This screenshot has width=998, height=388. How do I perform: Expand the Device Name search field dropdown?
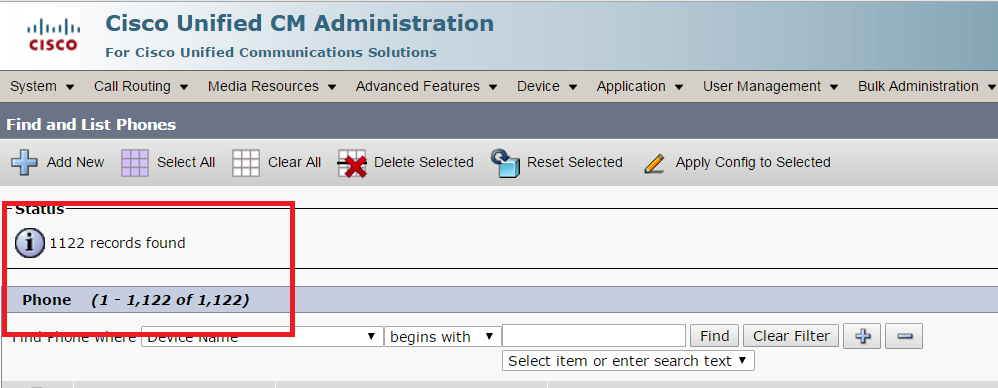[x=262, y=336]
